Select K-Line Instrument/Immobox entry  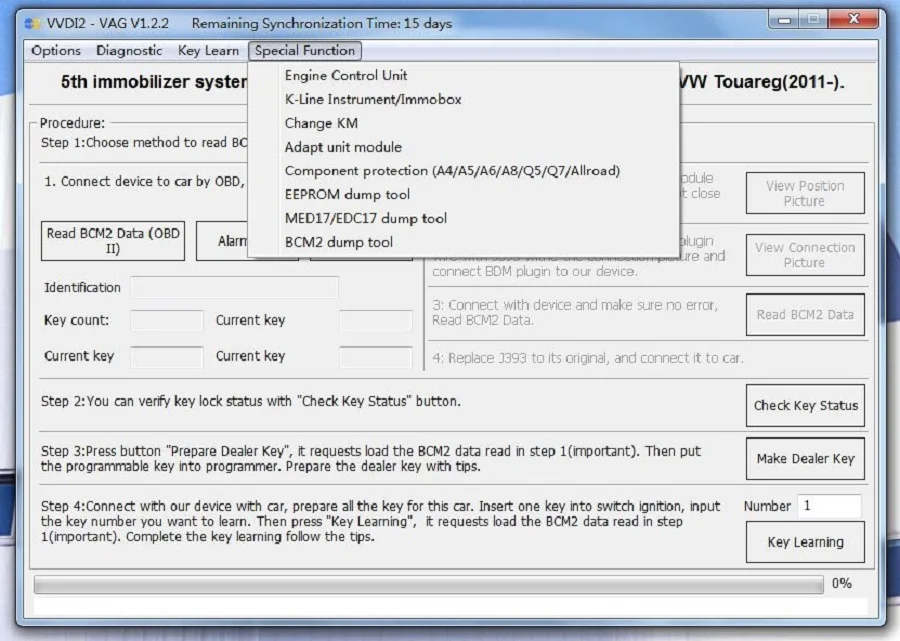373,99
